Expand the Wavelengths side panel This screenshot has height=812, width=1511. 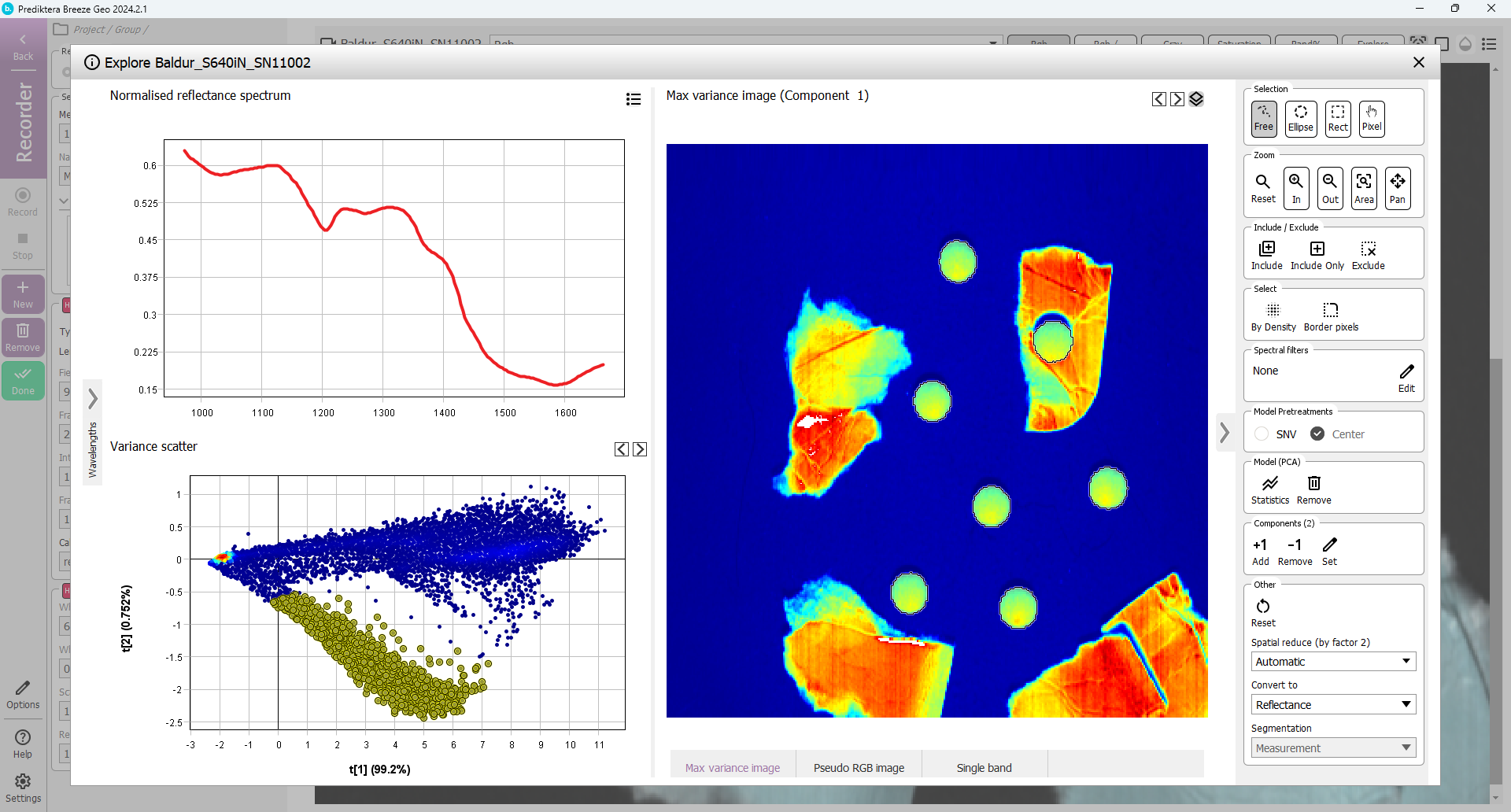(x=93, y=399)
